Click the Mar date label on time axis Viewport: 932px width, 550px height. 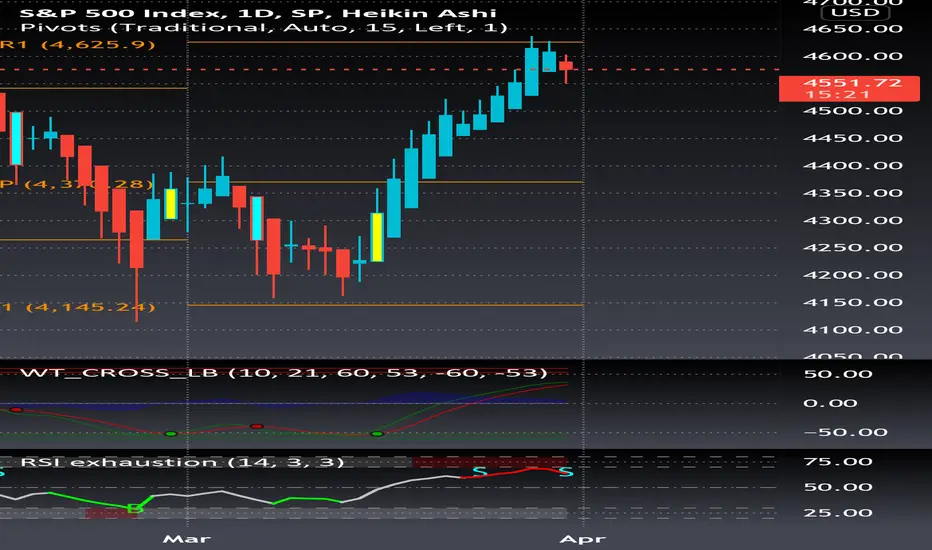(187, 539)
